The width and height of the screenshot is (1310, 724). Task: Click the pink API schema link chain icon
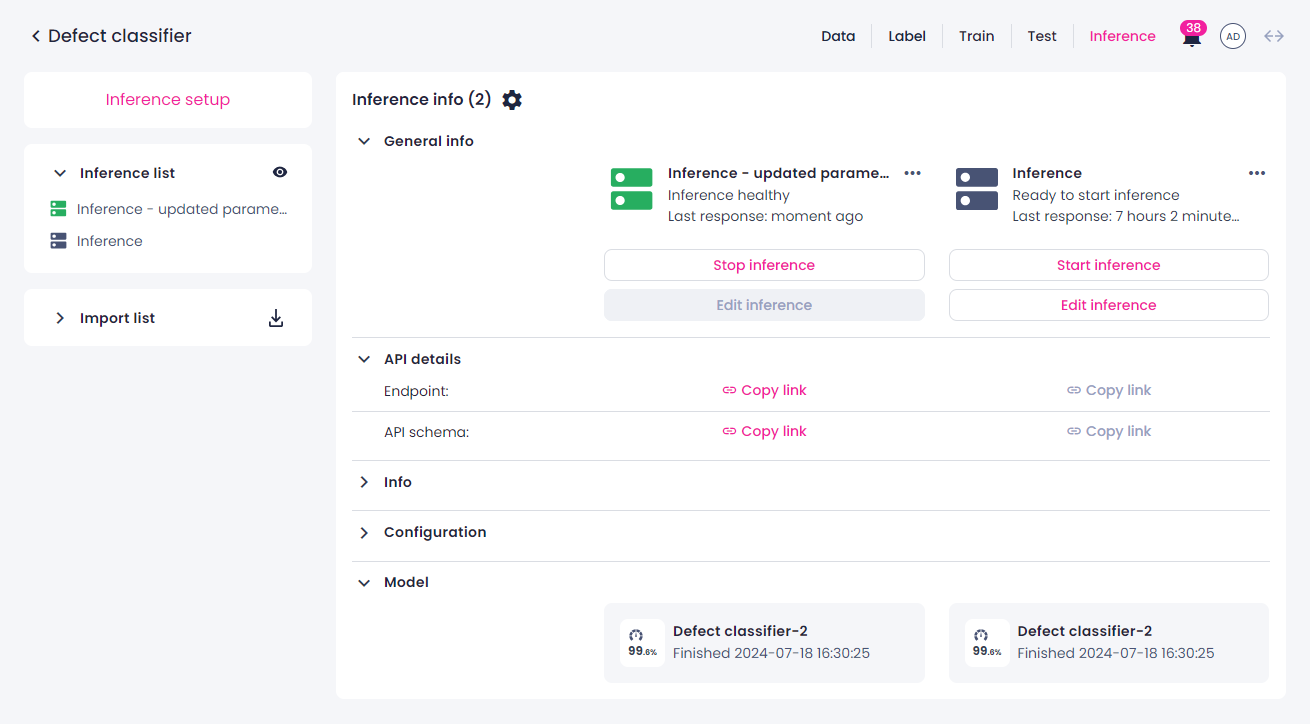(x=729, y=431)
